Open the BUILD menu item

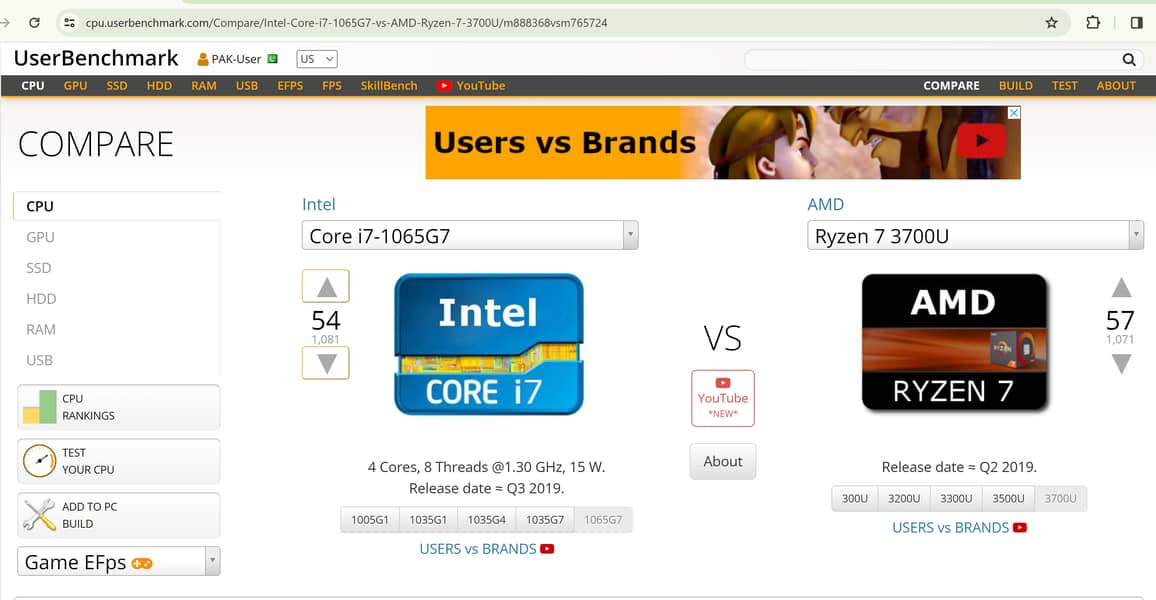pyautogui.click(x=1015, y=86)
